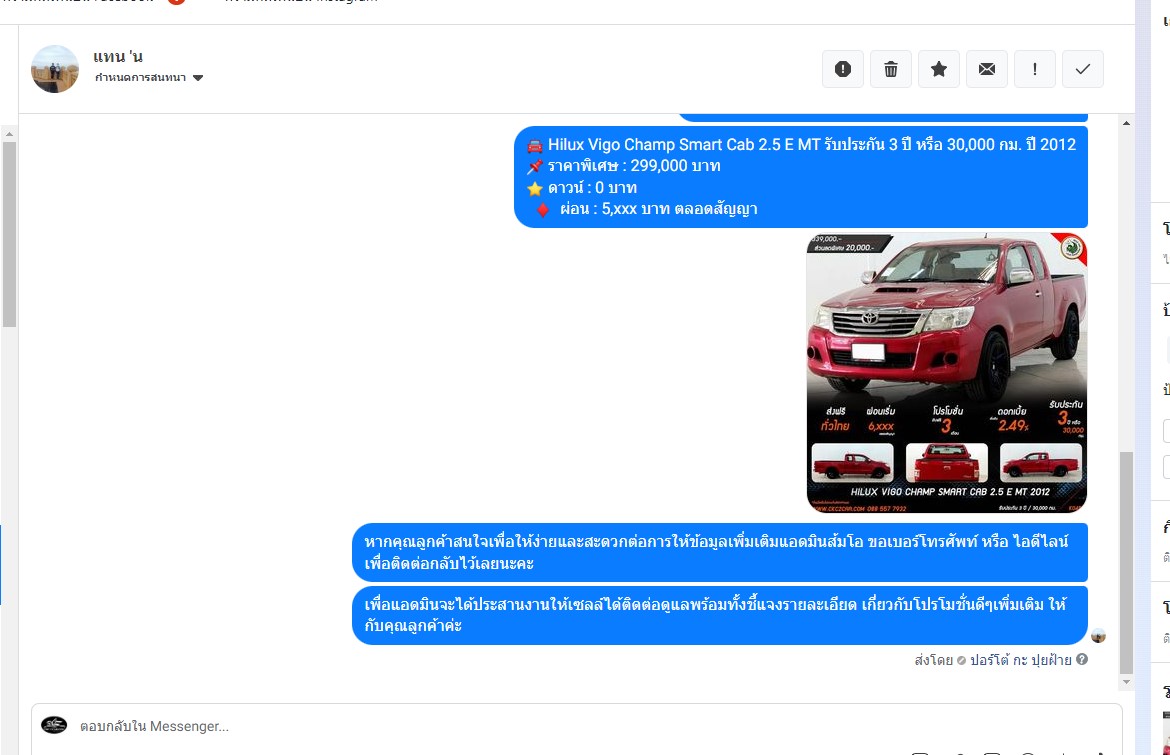This screenshot has width=1170, height=755.
Task: Click page avatar in reply box
Action: (x=54, y=725)
